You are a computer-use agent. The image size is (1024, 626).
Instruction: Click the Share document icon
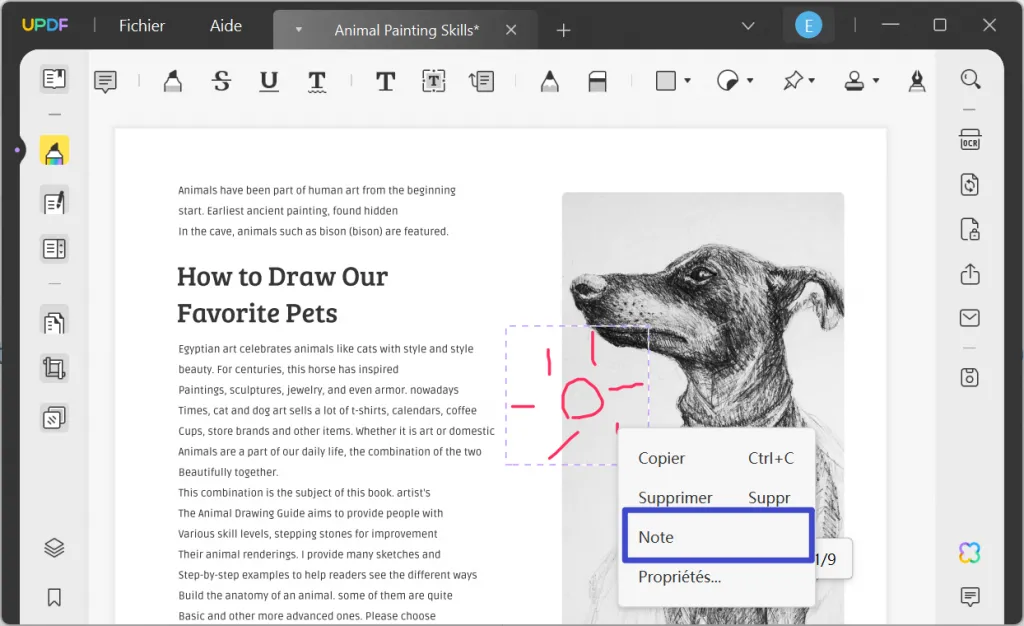[969, 273]
